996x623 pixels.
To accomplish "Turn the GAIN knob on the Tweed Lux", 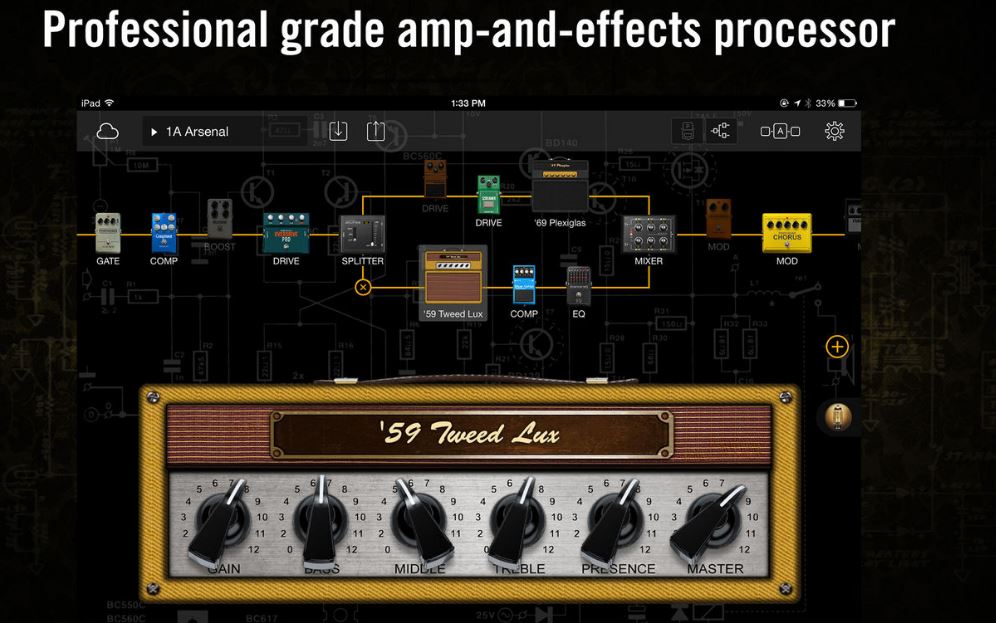I will (226, 521).
